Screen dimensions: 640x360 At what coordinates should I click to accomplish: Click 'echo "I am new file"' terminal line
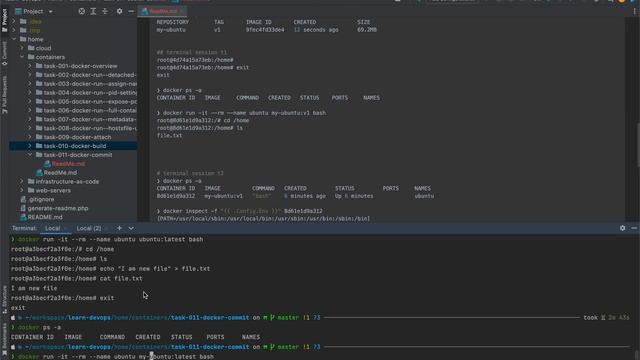coord(110,269)
